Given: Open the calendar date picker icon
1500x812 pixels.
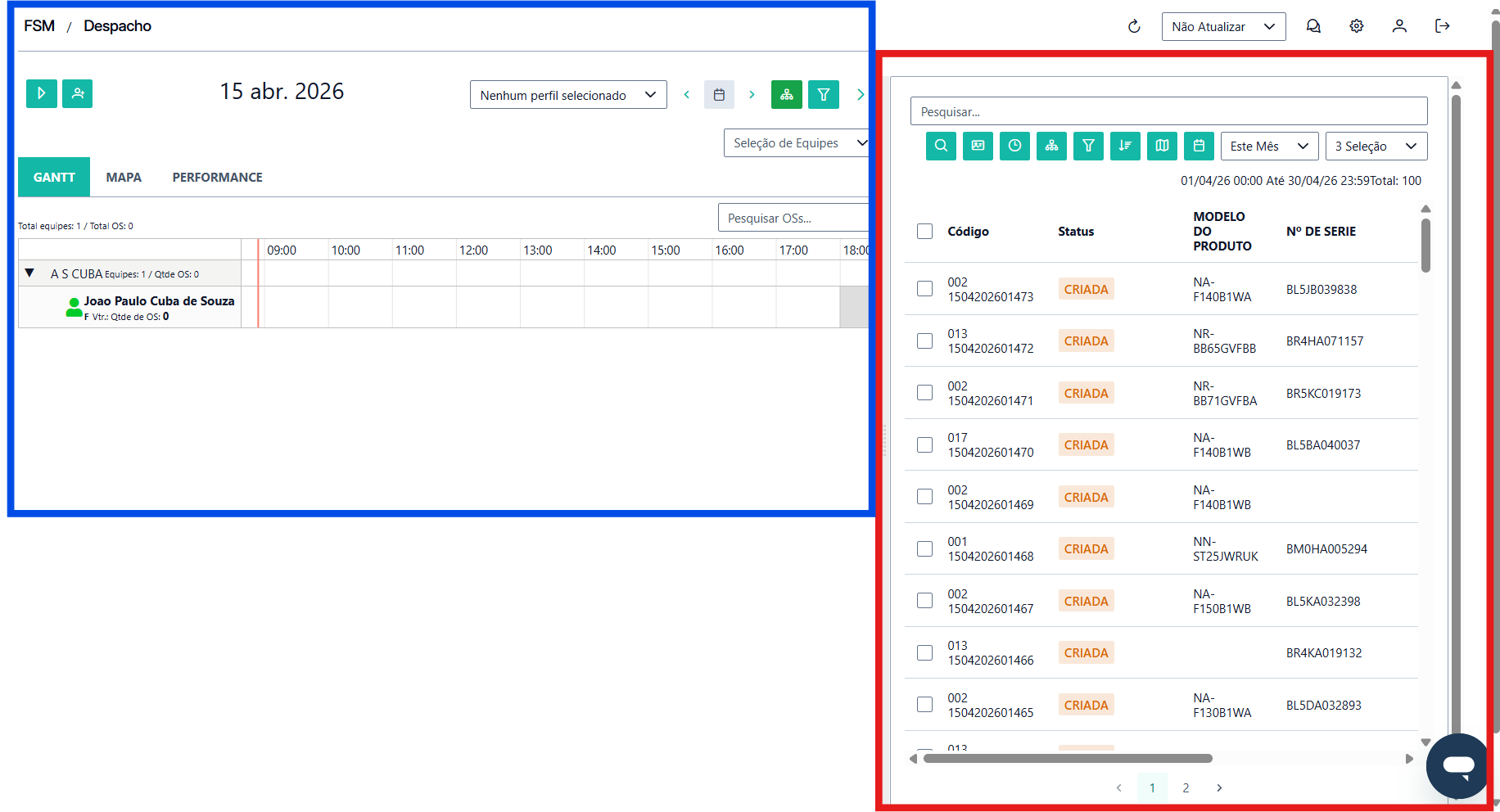Looking at the screenshot, I should [719, 95].
